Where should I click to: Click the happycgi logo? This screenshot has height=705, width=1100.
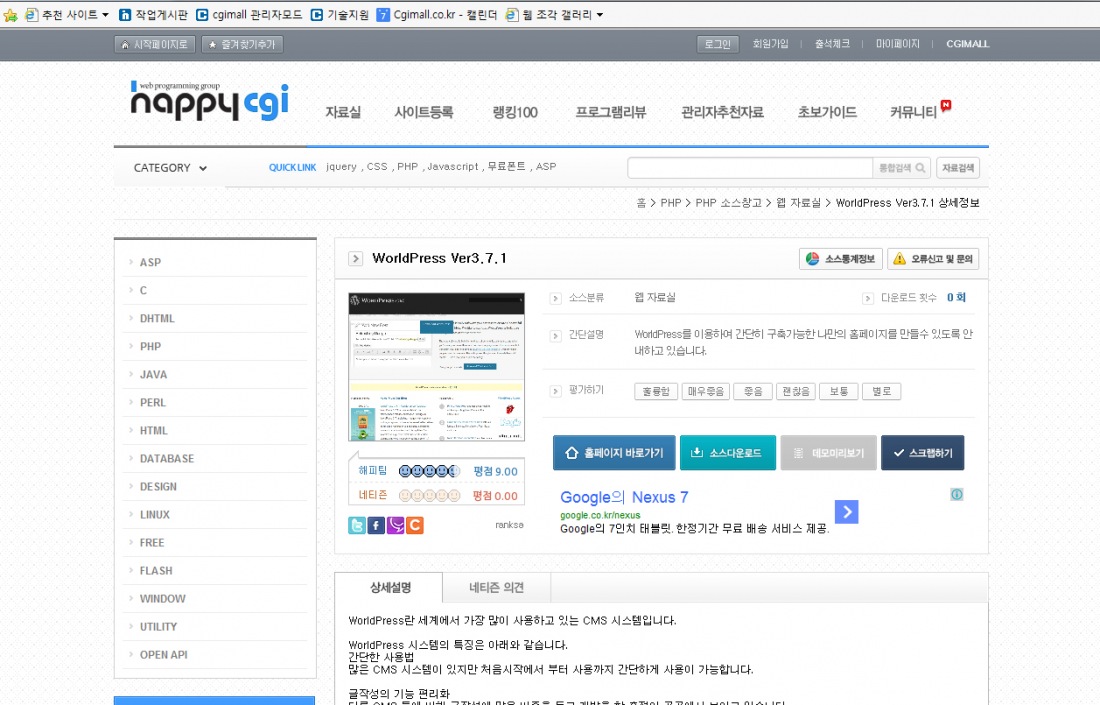[209, 101]
